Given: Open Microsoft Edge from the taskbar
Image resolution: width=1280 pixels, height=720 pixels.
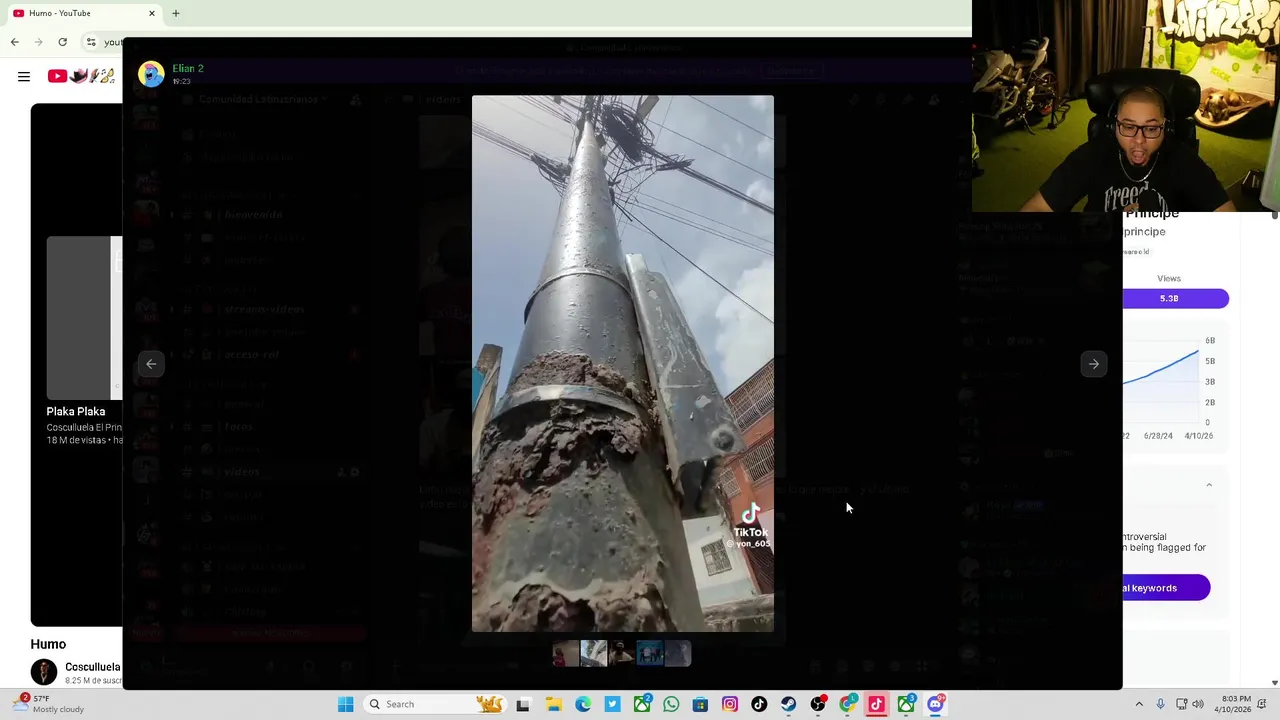Looking at the screenshot, I should click(583, 704).
